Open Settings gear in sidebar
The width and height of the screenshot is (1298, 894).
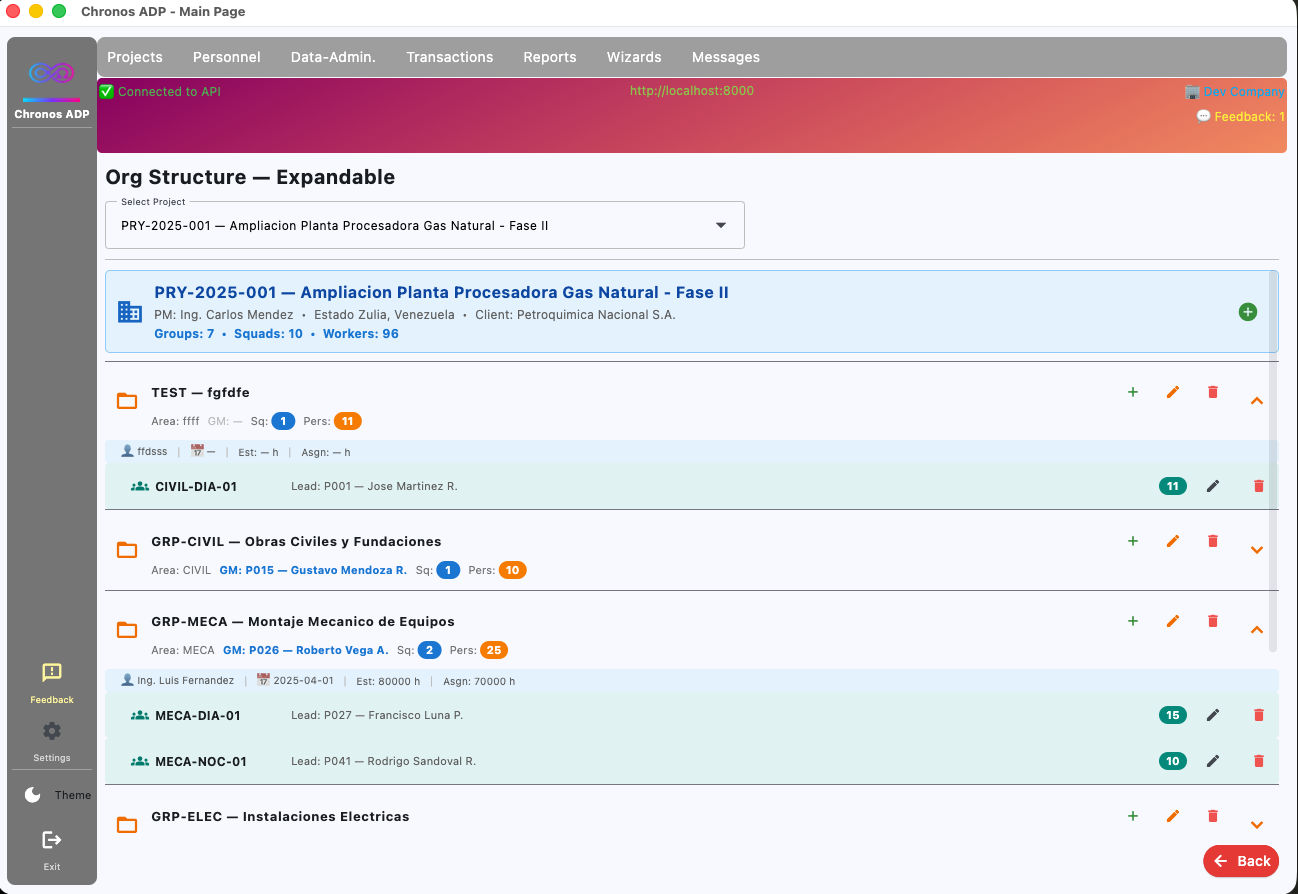[52, 741]
